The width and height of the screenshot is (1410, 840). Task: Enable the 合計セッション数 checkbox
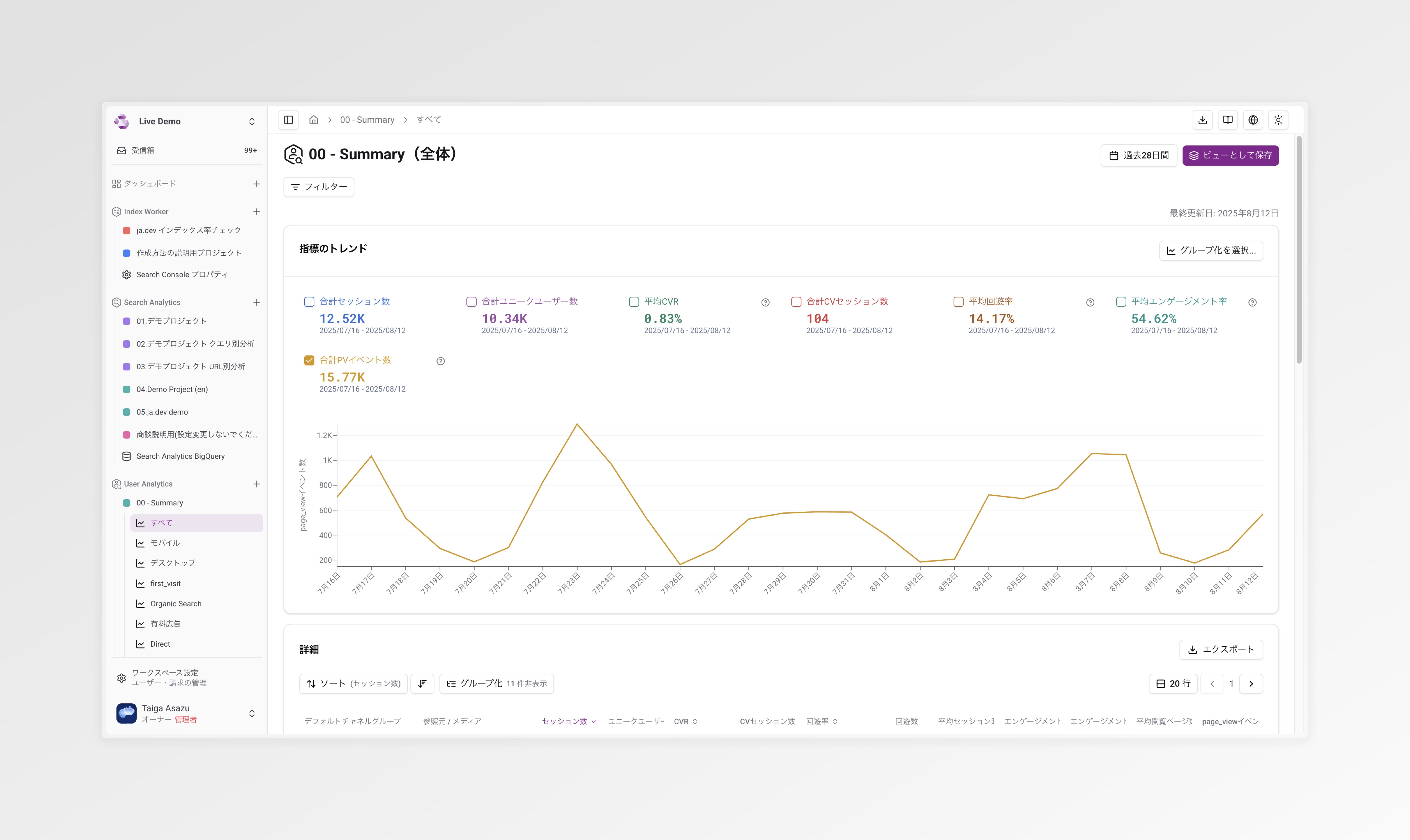309,302
